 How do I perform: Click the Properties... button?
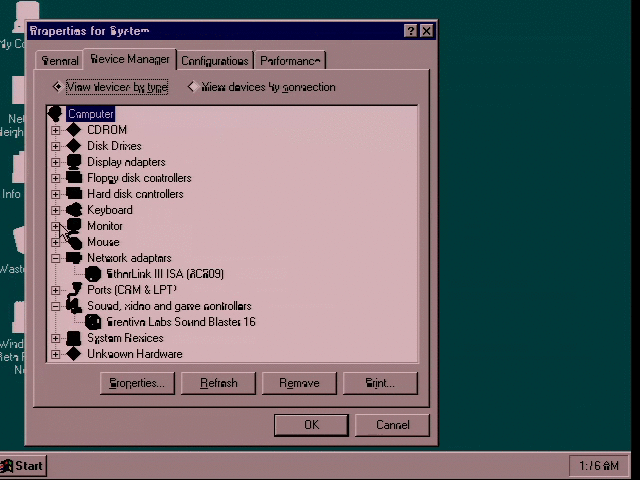pos(137,383)
